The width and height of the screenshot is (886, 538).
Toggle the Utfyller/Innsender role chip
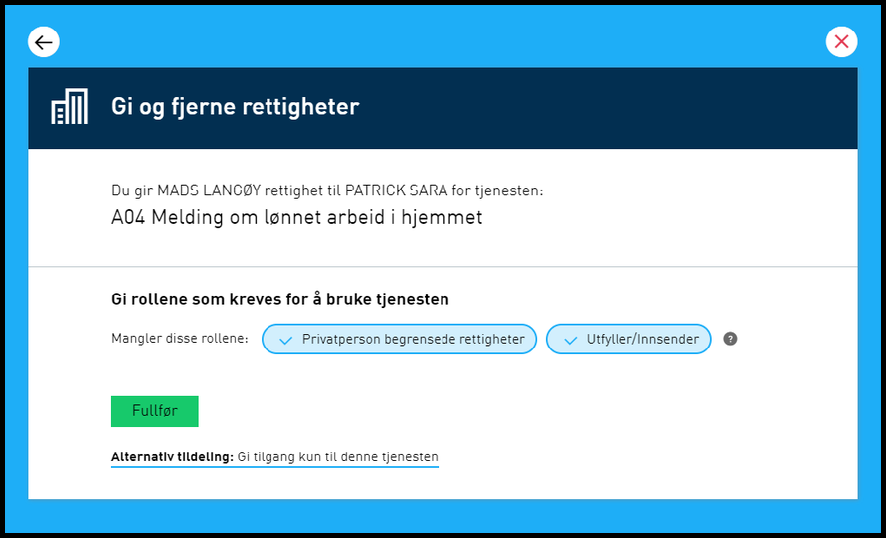(628, 339)
